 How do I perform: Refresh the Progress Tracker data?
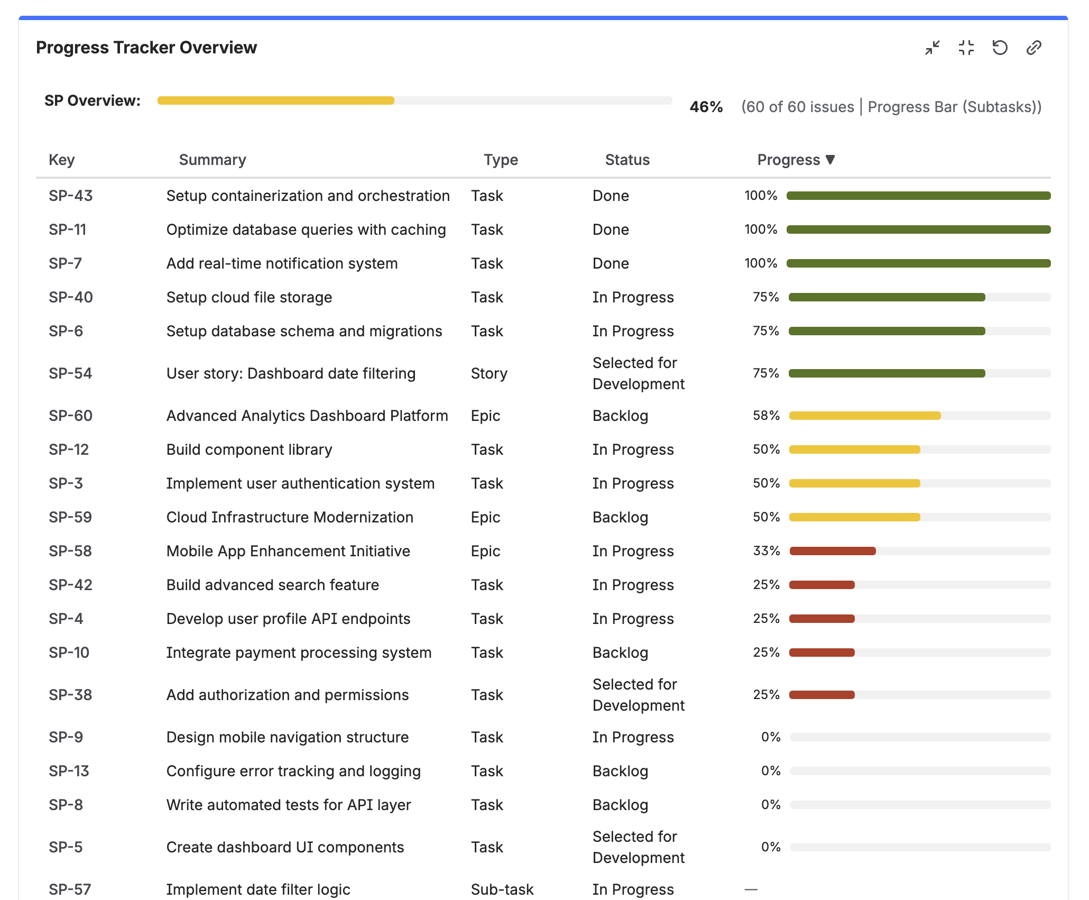click(1000, 47)
